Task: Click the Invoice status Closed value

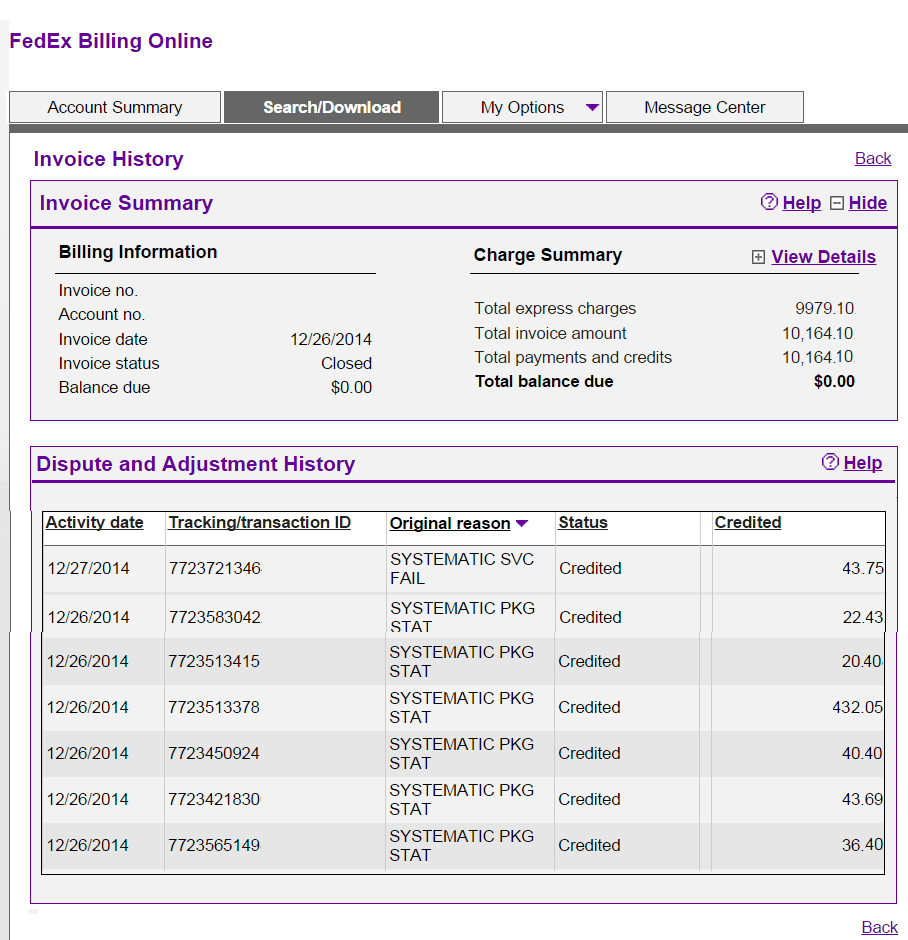Action: 346,363
